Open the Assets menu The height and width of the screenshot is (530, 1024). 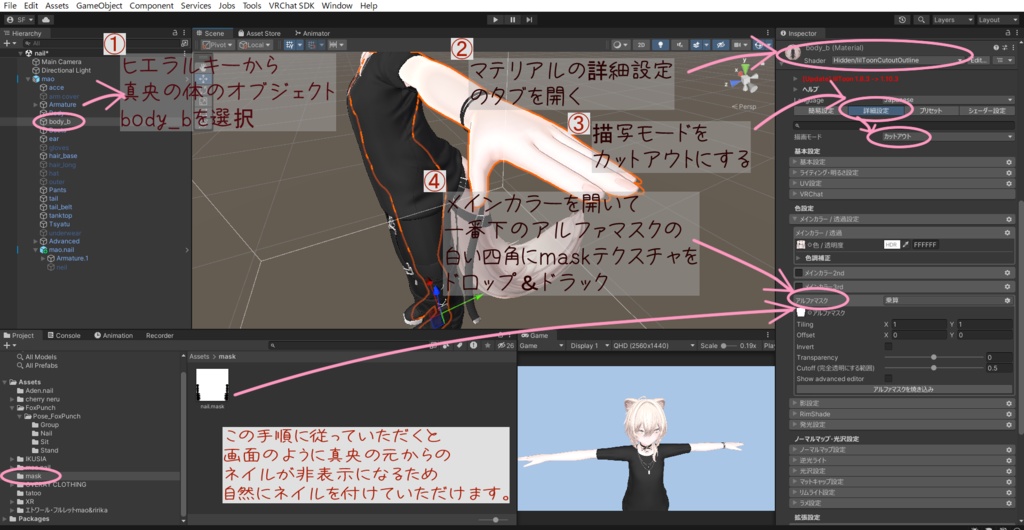(x=57, y=5)
